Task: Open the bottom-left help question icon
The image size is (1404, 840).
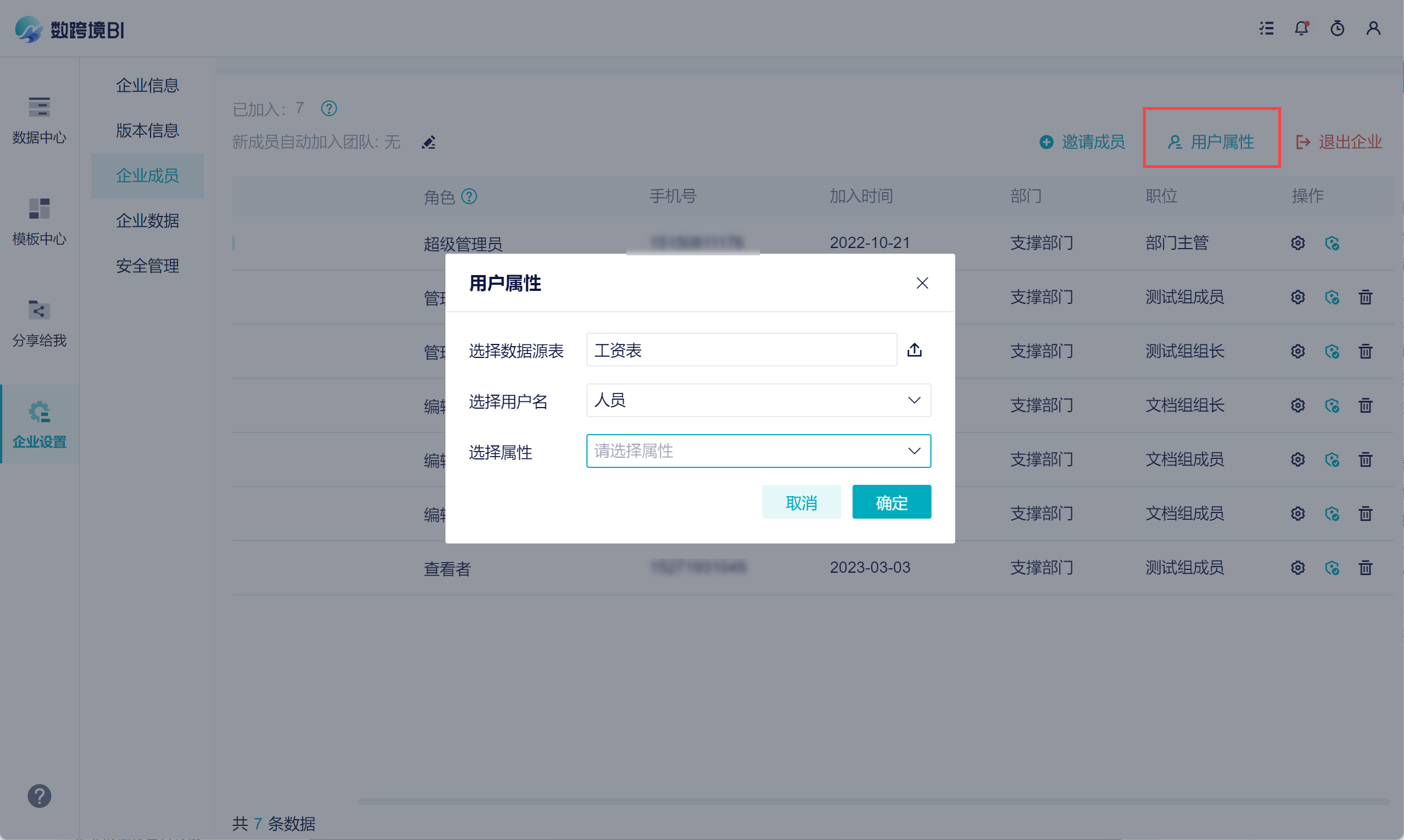Action: pos(39,796)
